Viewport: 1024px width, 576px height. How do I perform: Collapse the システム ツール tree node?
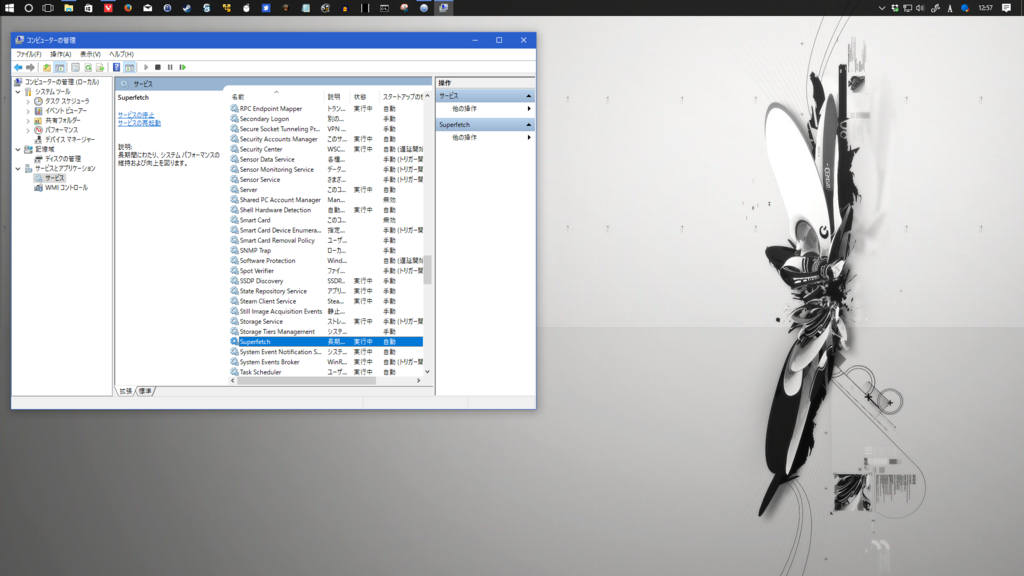pos(18,92)
